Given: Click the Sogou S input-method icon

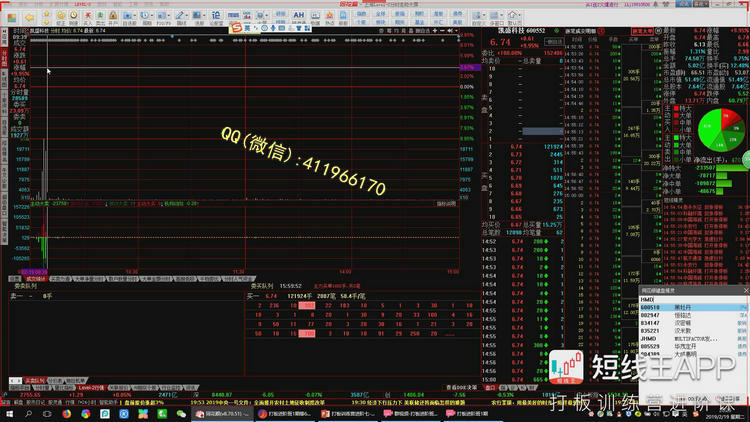Looking at the screenshot, I should (236, 28).
